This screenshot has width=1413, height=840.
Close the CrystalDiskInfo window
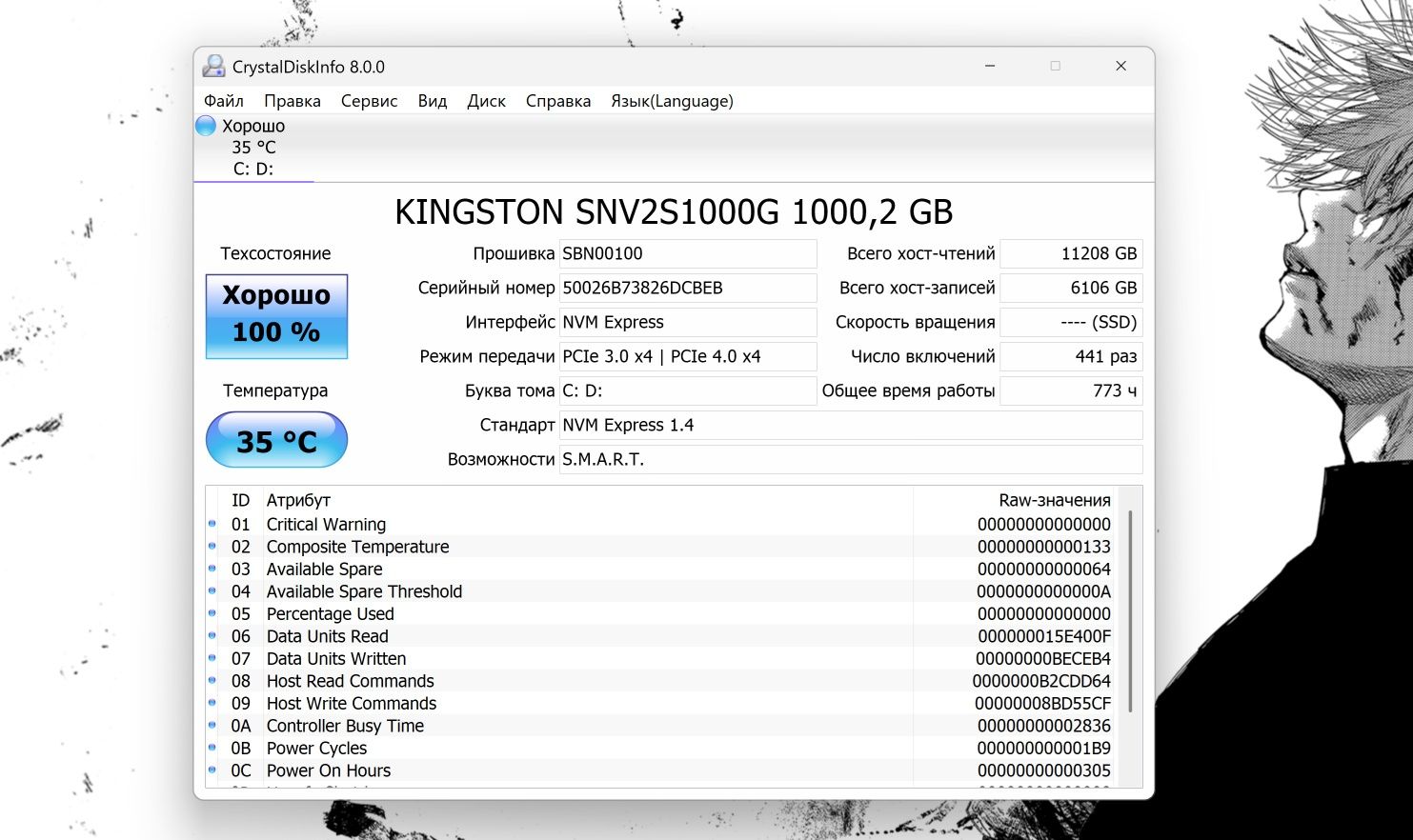1120,66
